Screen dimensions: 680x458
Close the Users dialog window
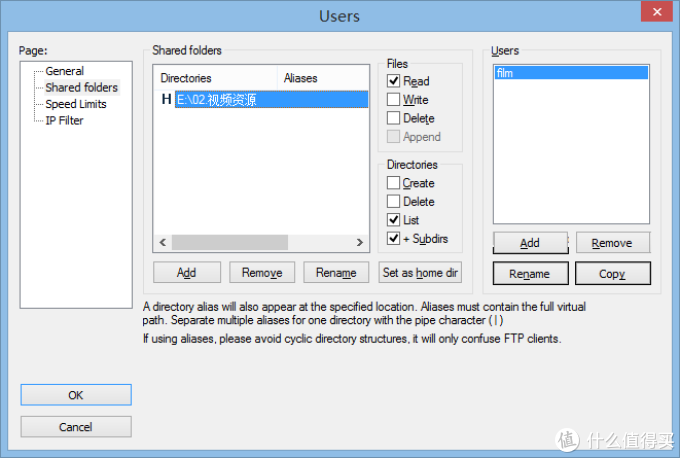tap(655, 16)
